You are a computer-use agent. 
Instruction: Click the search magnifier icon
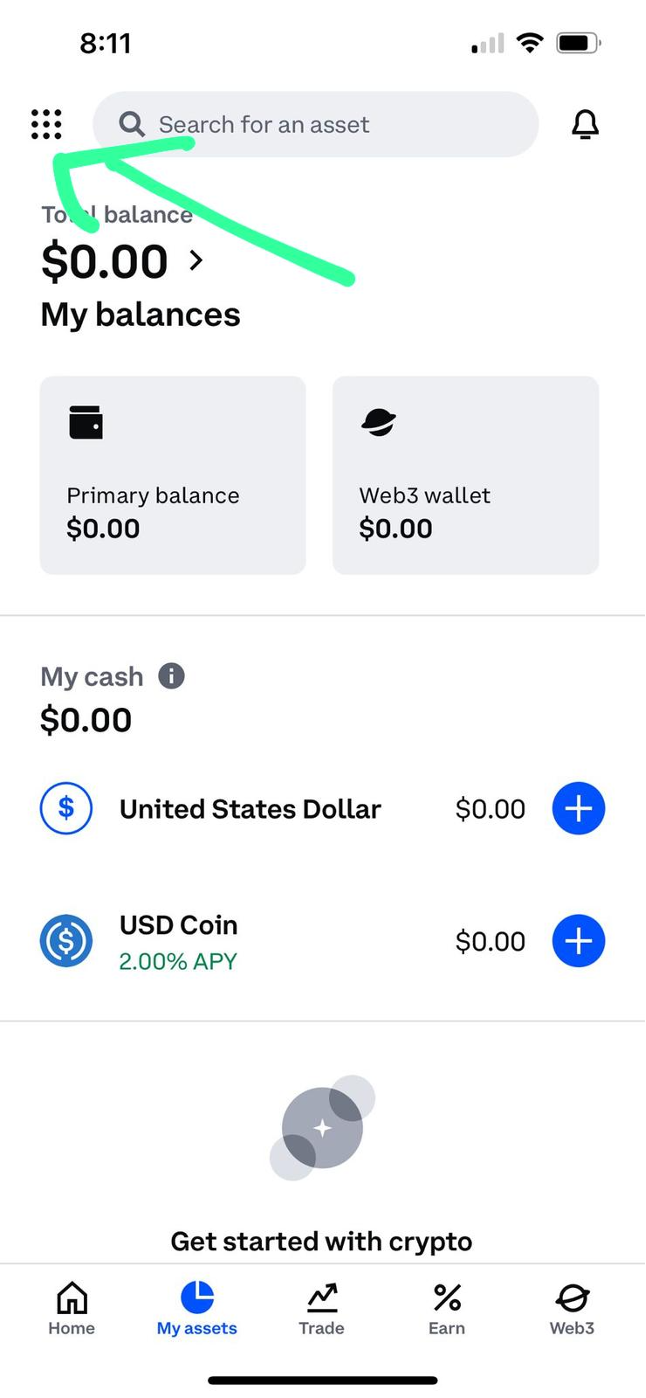tap(131, 124)
